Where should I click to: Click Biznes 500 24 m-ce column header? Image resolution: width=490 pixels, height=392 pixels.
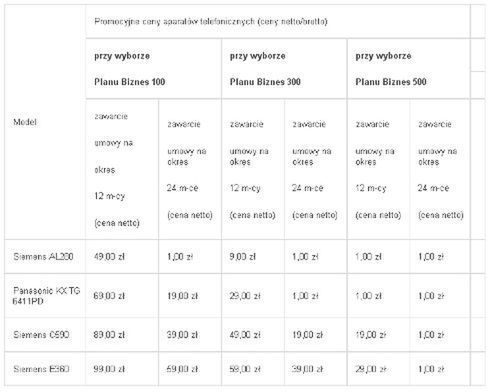(x=439, y=169)
